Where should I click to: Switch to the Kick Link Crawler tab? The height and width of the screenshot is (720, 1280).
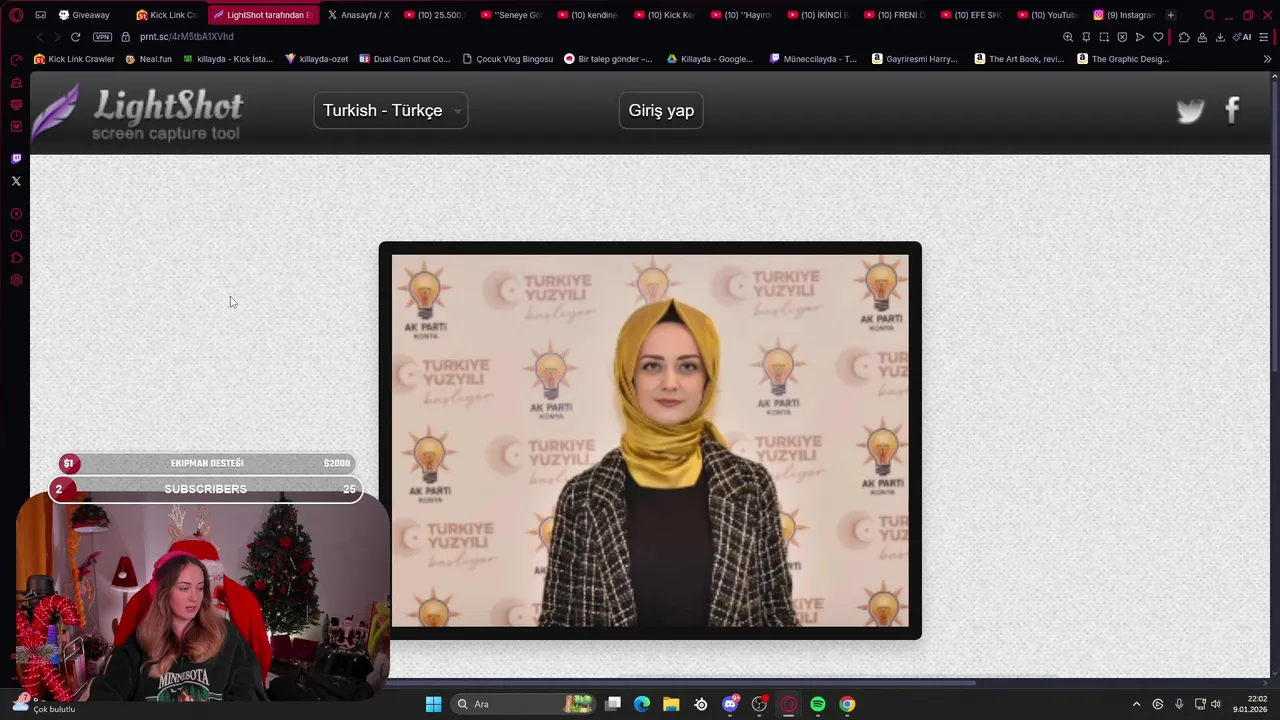click(x=168, y=15)
